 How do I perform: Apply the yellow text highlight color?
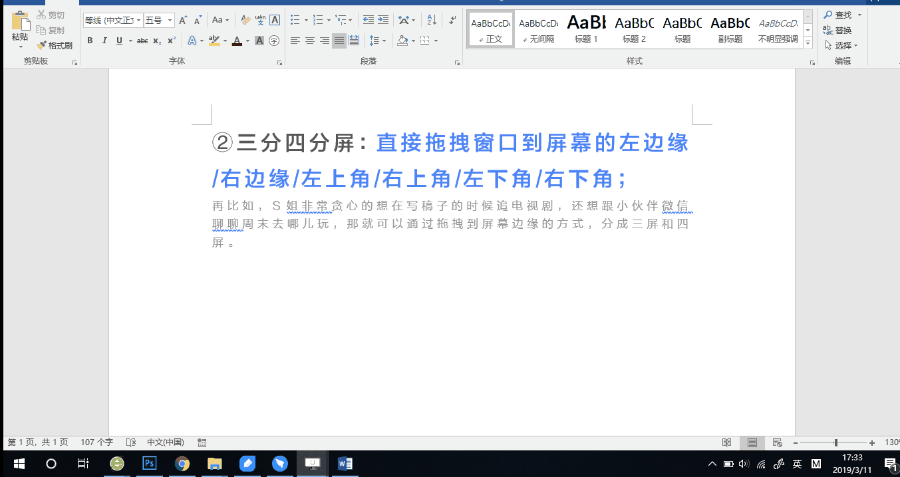coord(214,41)
